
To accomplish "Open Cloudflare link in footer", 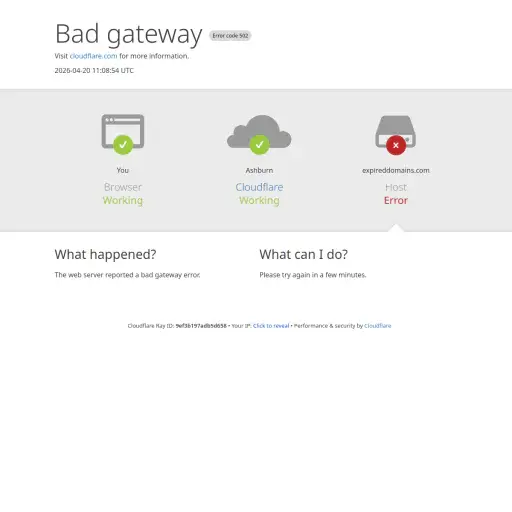I will [x=378, y=326].
